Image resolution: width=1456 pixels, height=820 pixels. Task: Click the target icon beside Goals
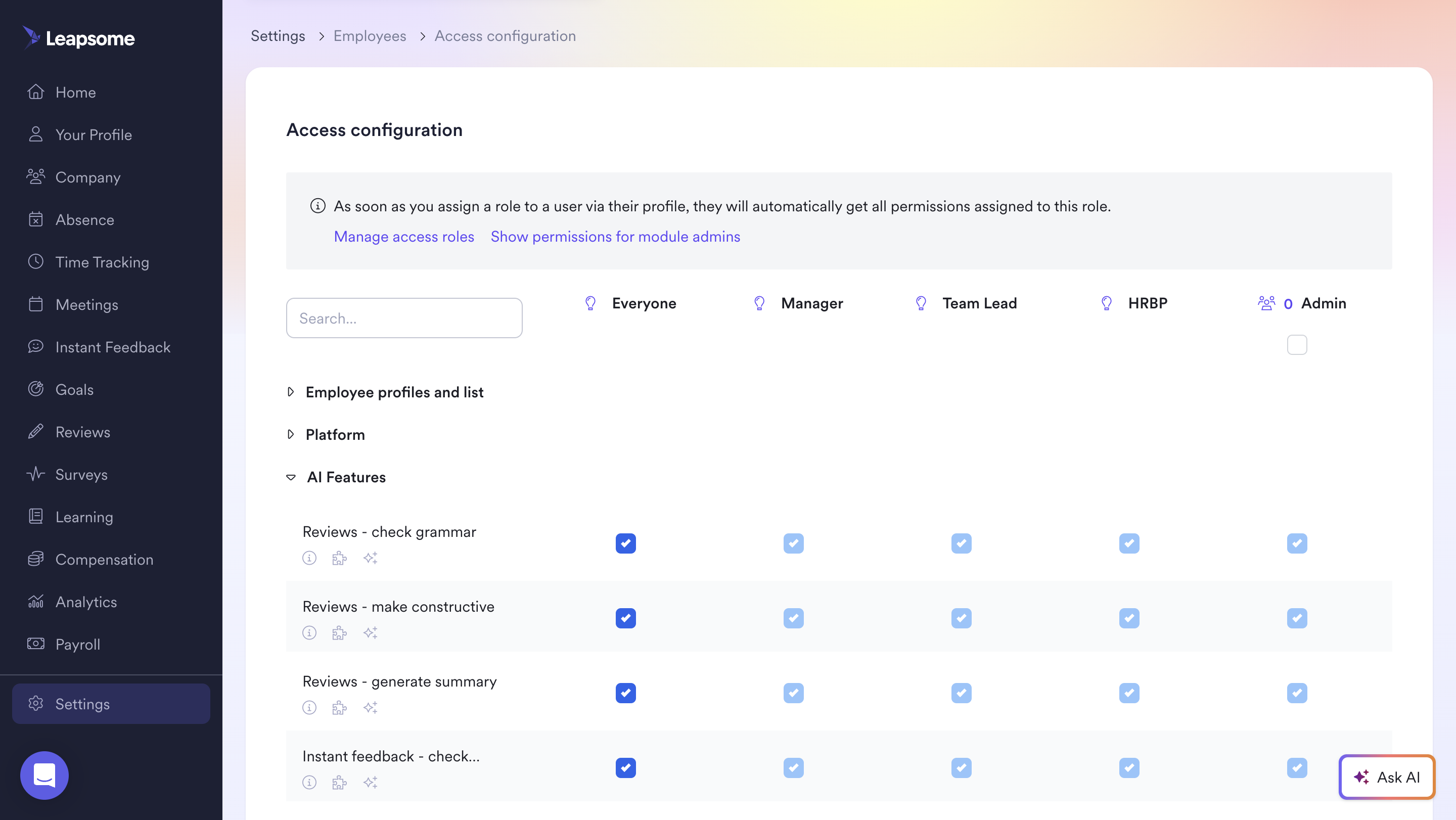(35, 389)
